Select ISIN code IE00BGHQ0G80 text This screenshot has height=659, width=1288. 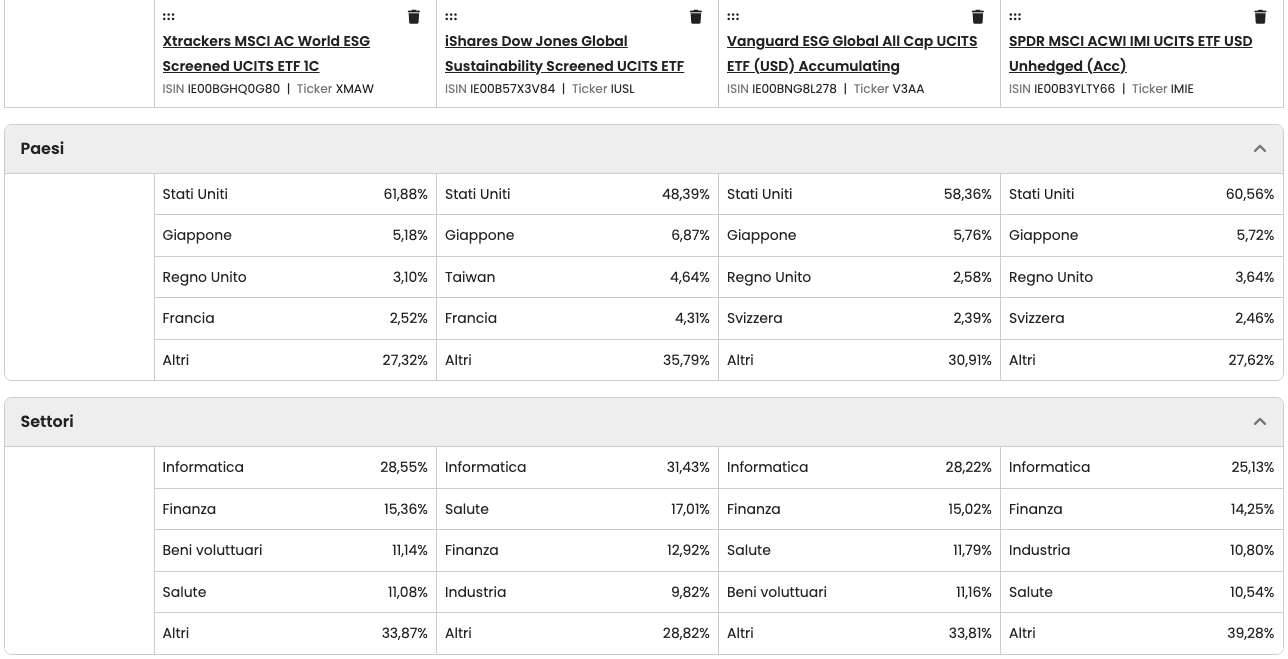[234, 89]
